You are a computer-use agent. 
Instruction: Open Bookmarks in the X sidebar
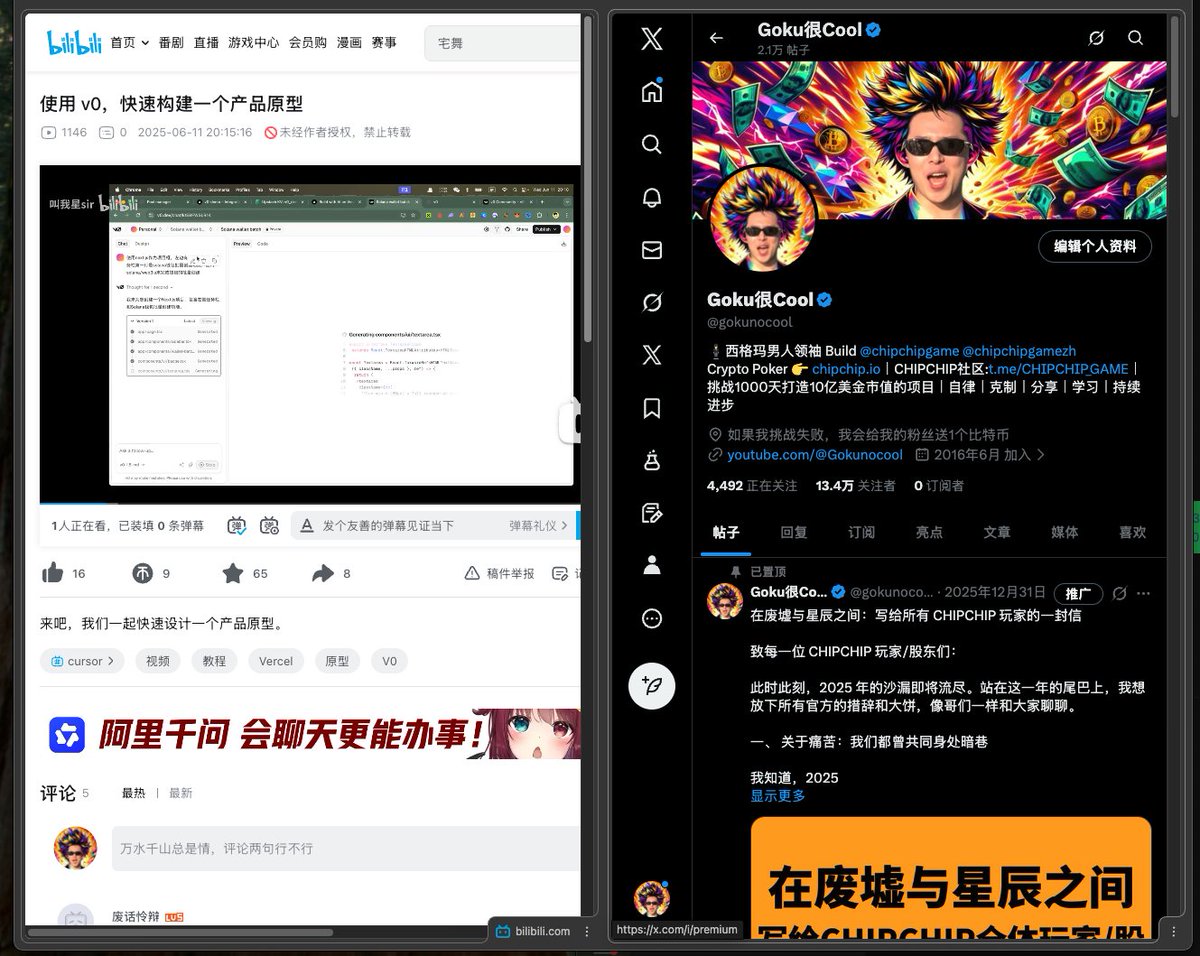pyautogui.click(x=652, y=408)
